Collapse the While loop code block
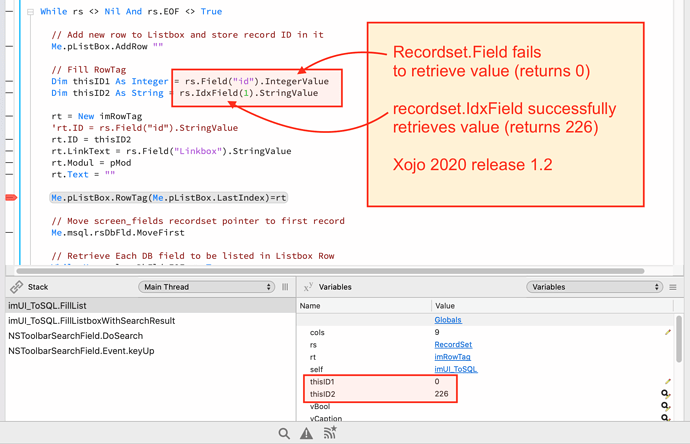 point(30,12)
